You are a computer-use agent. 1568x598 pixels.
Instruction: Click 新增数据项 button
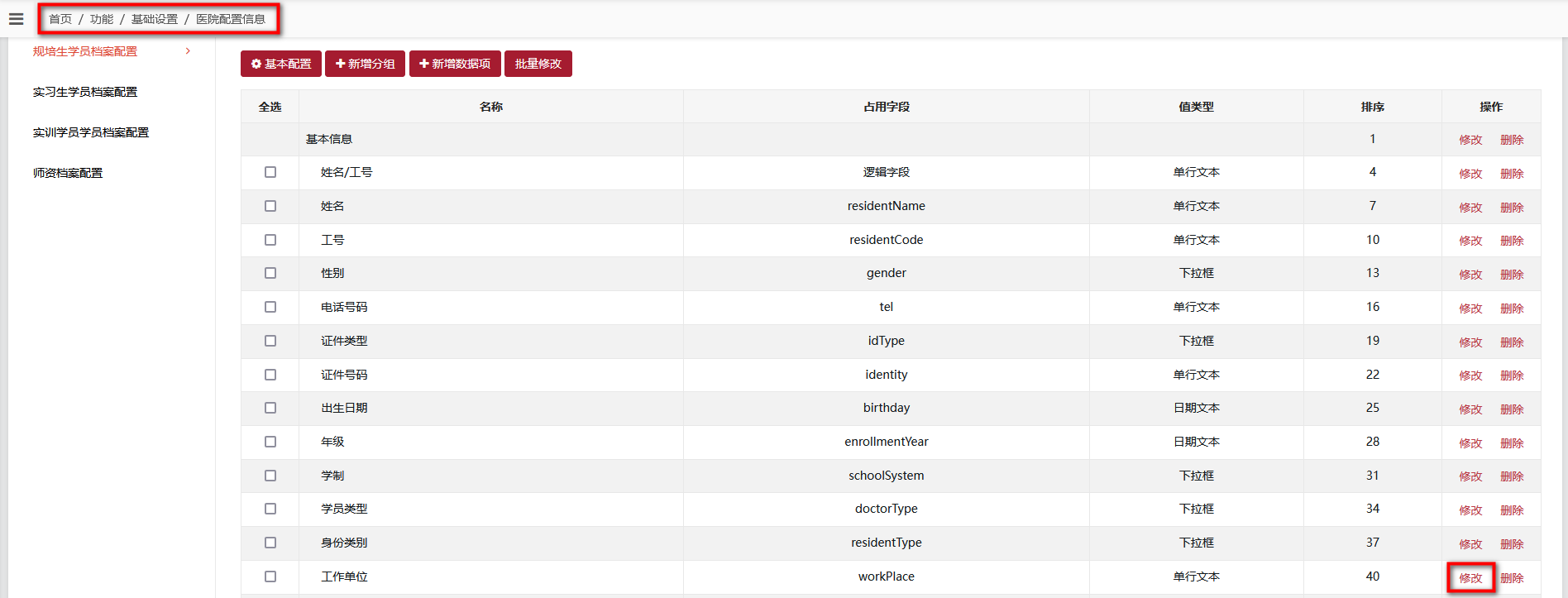click(x=455, y=64)
